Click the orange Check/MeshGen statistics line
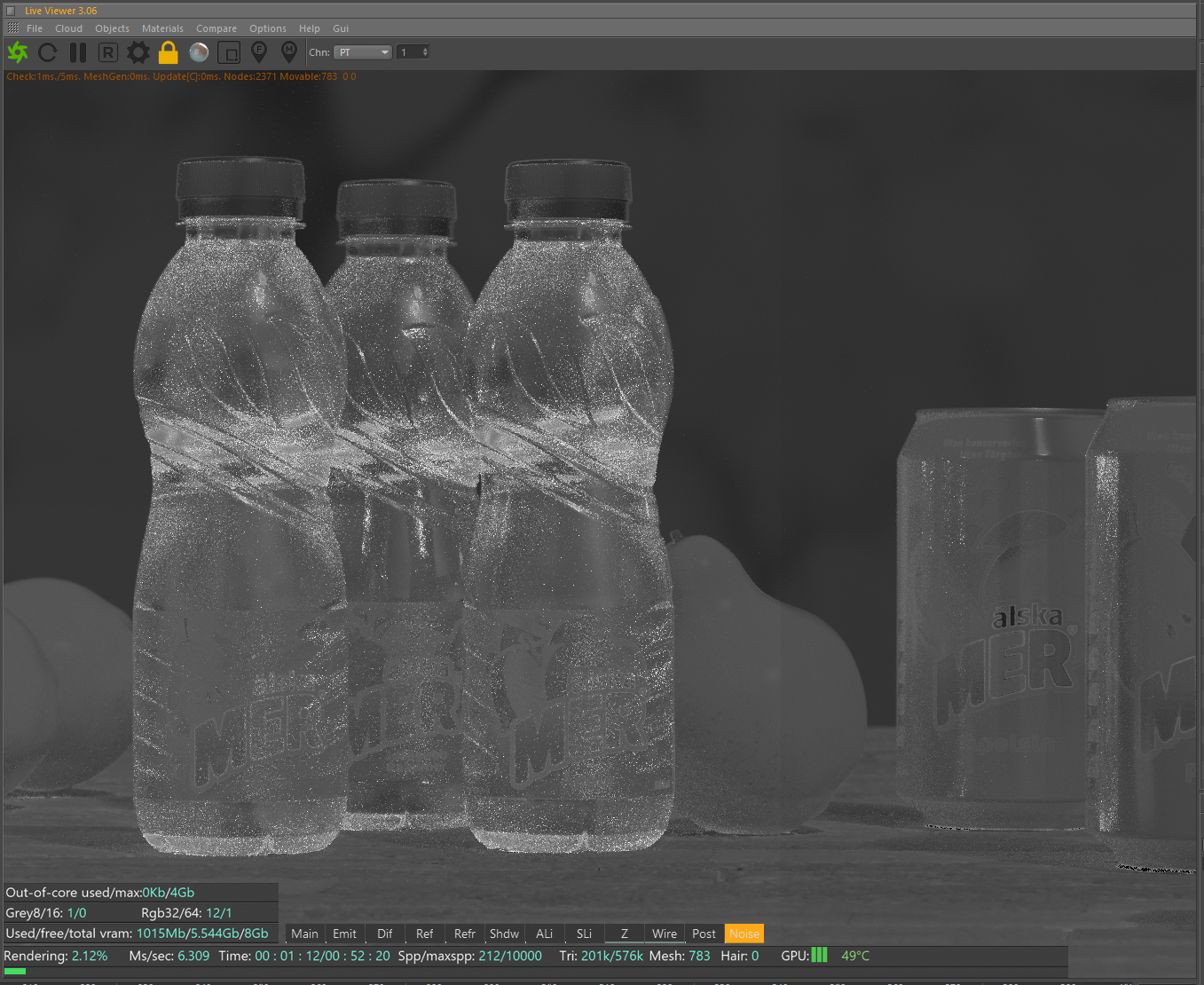1204x985 pixels. pos(181,76)
